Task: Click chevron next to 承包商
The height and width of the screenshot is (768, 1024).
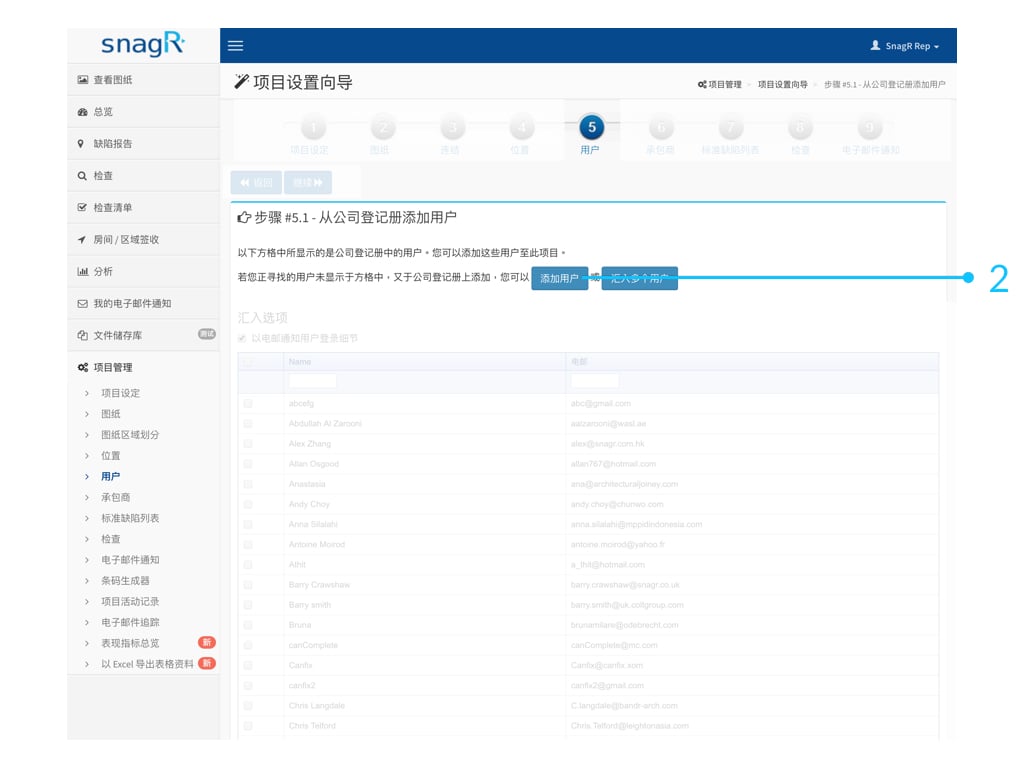Action: click(87, 498)
